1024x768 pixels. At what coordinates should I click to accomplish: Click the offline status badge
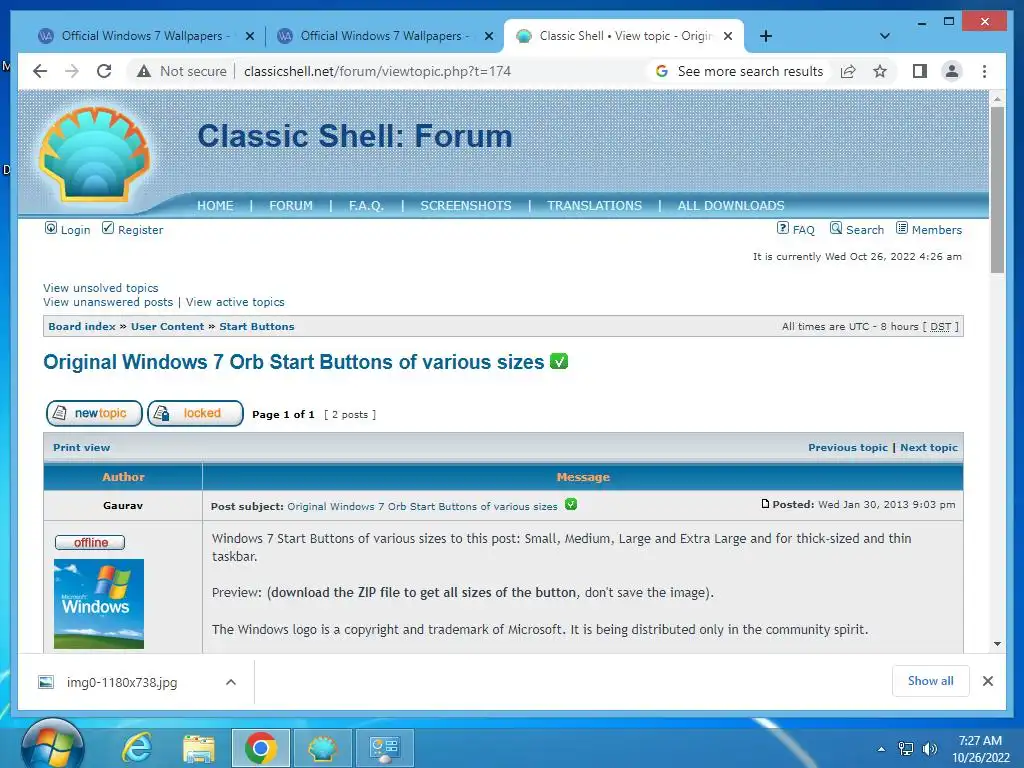coord(90,543)
